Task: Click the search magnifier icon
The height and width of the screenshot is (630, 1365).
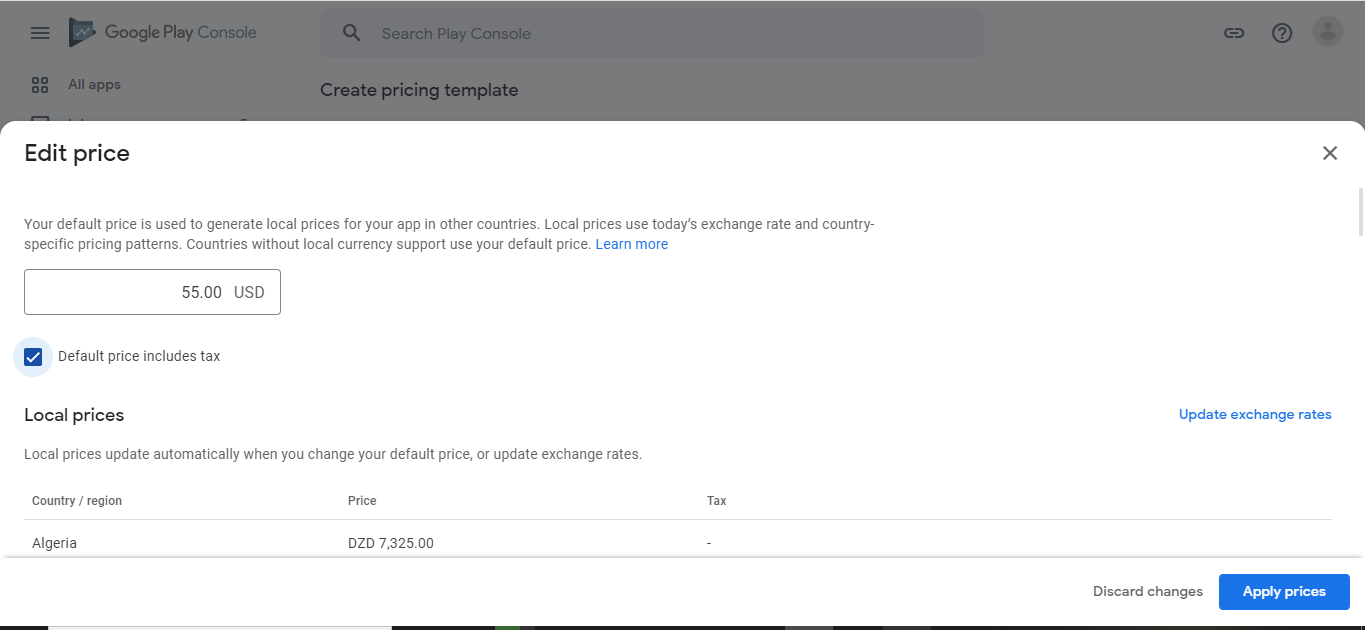Action: [351, 33]
